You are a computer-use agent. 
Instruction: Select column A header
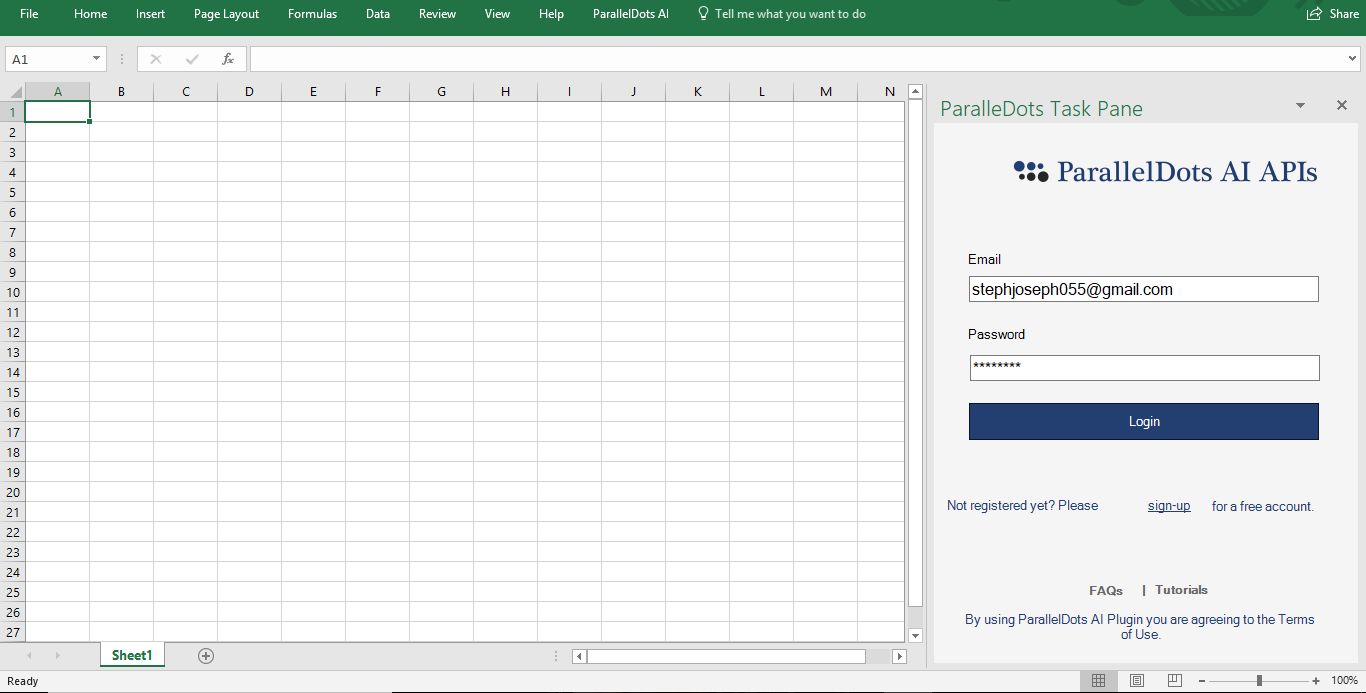click(x=57, y=92)
